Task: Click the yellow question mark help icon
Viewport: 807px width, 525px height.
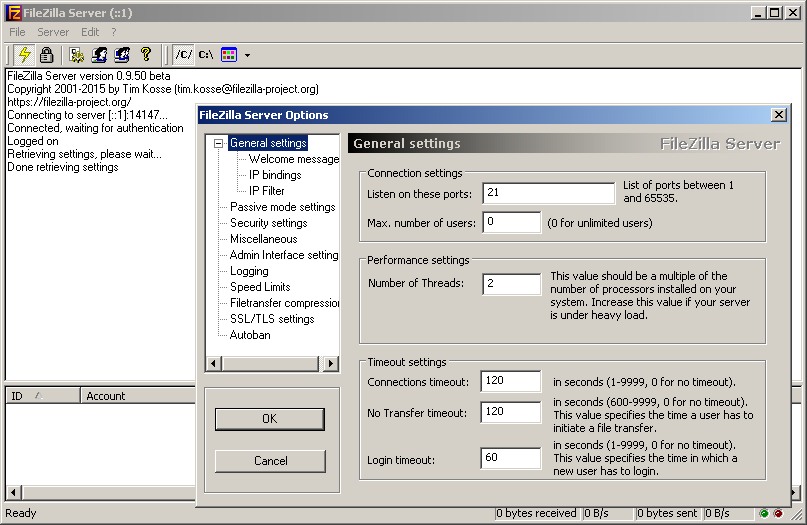Action: click(146, 55)
